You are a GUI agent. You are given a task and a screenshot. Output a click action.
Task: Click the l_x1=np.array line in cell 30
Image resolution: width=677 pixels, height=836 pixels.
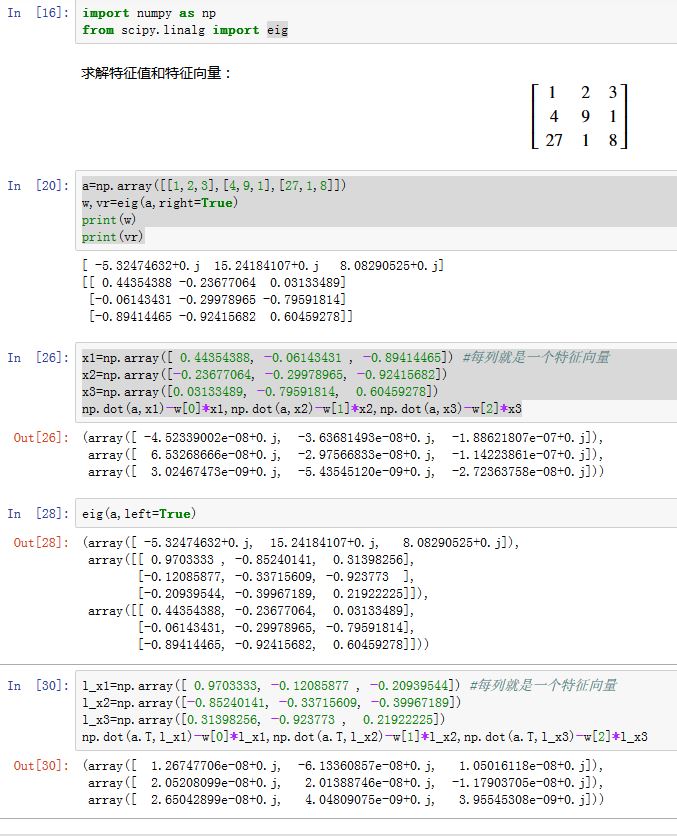point(270,685)
